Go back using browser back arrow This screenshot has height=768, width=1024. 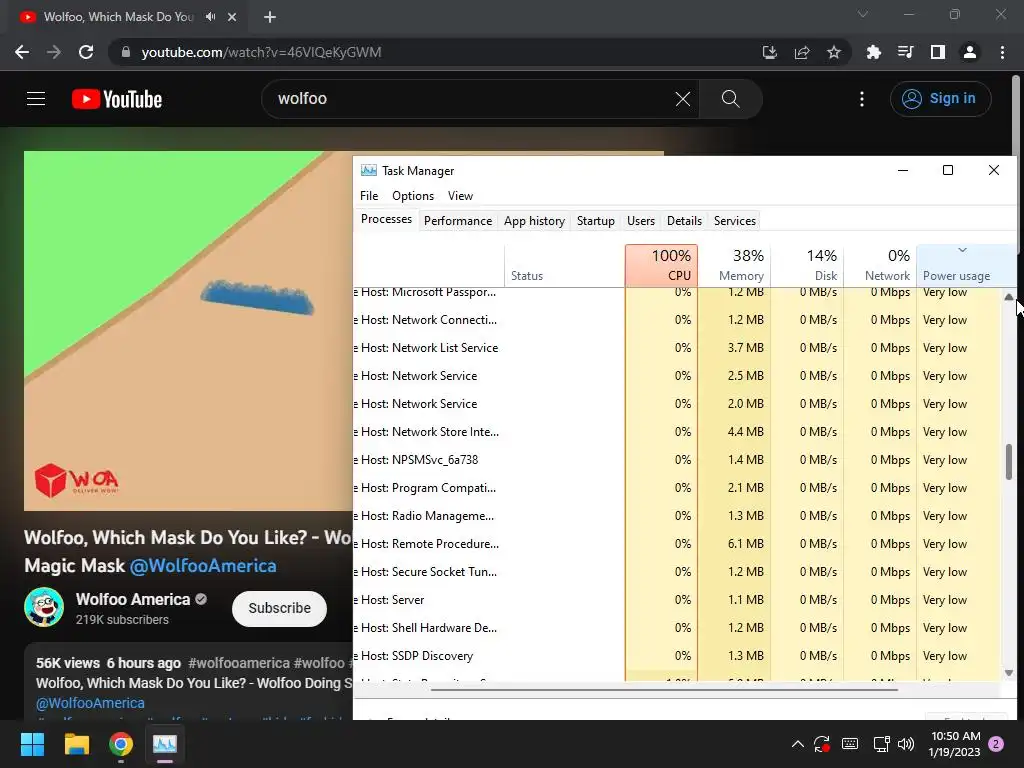pos(22,52)
